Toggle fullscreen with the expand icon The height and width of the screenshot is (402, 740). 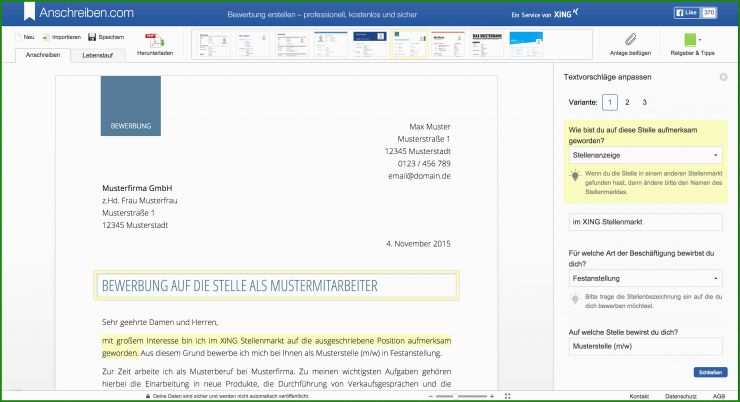[507, 396]
